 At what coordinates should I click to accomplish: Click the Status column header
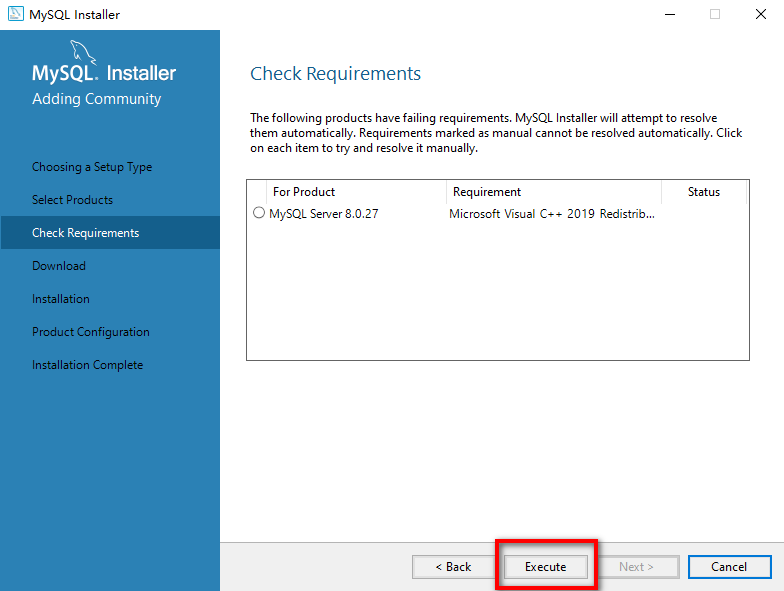click(704, 192)
